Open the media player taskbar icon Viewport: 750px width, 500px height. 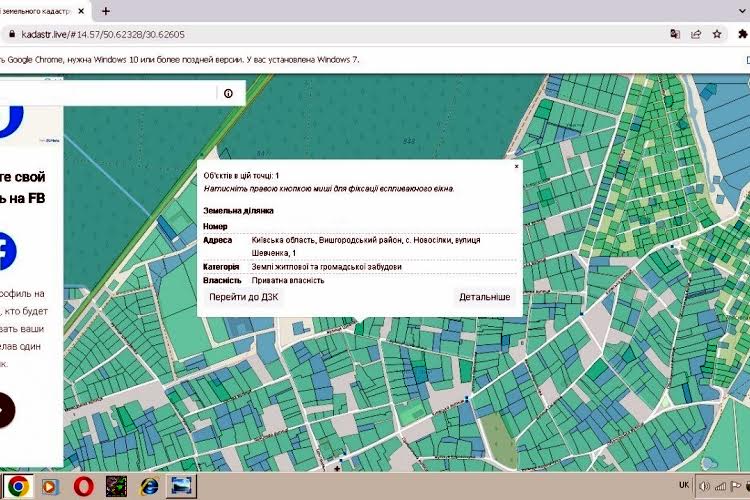point(49,487)
